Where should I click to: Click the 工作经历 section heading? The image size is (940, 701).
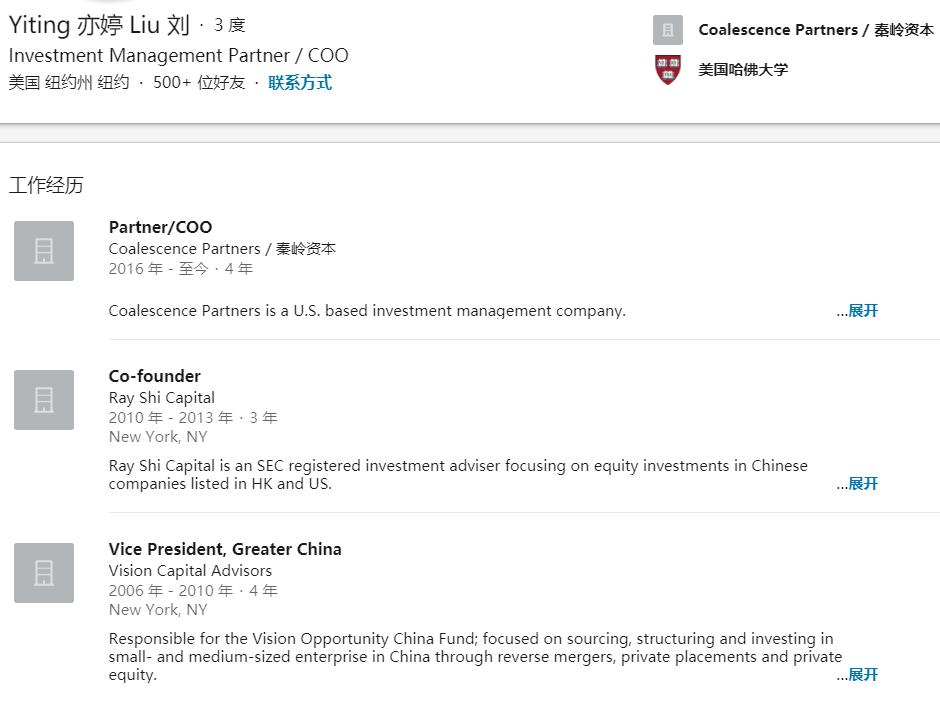(x=46, y=185)
